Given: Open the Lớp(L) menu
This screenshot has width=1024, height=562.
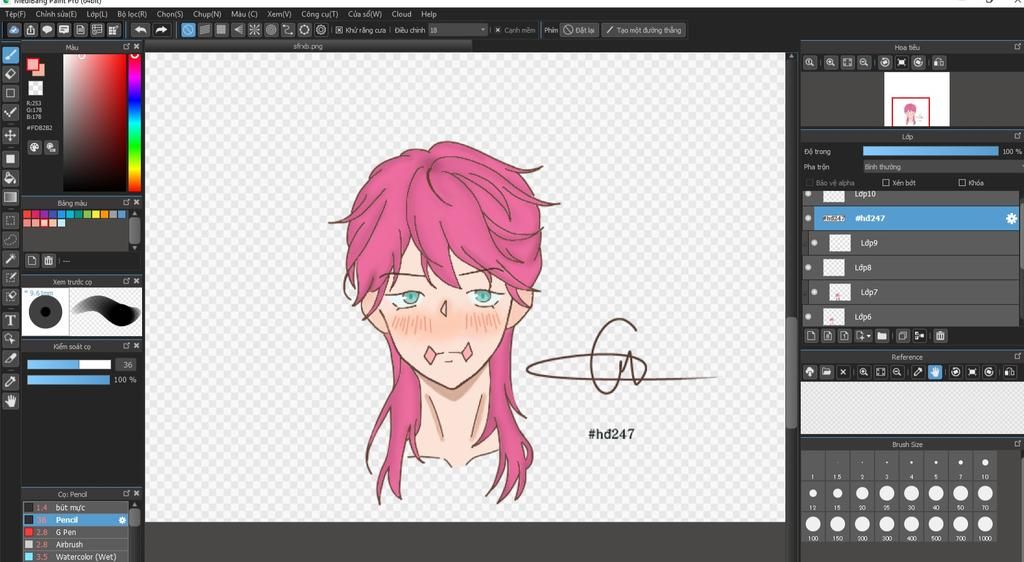Looking at the screenshot, I should tap(97, 14).
